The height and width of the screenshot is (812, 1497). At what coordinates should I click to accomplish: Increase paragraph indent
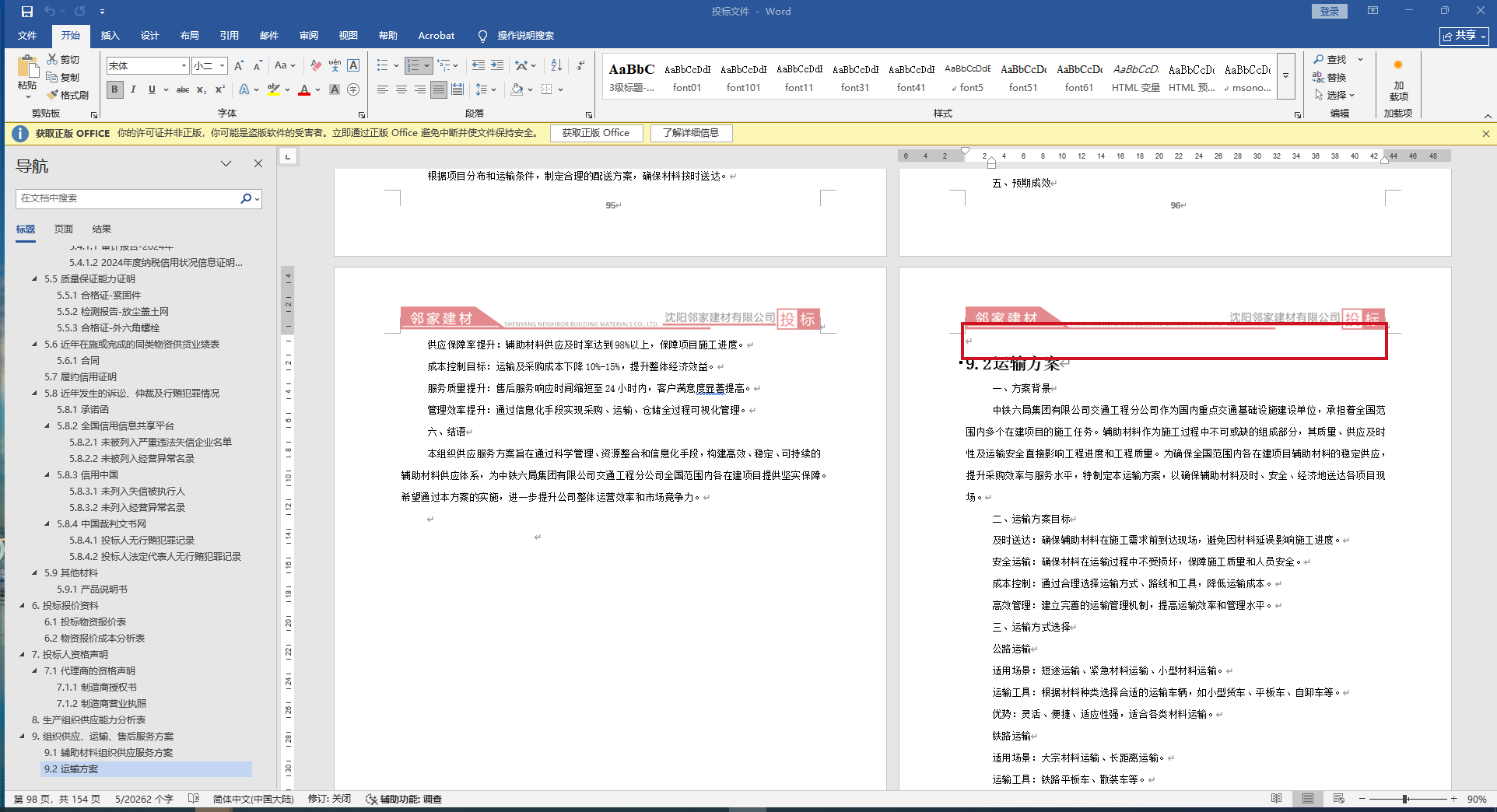click(497, 66)
